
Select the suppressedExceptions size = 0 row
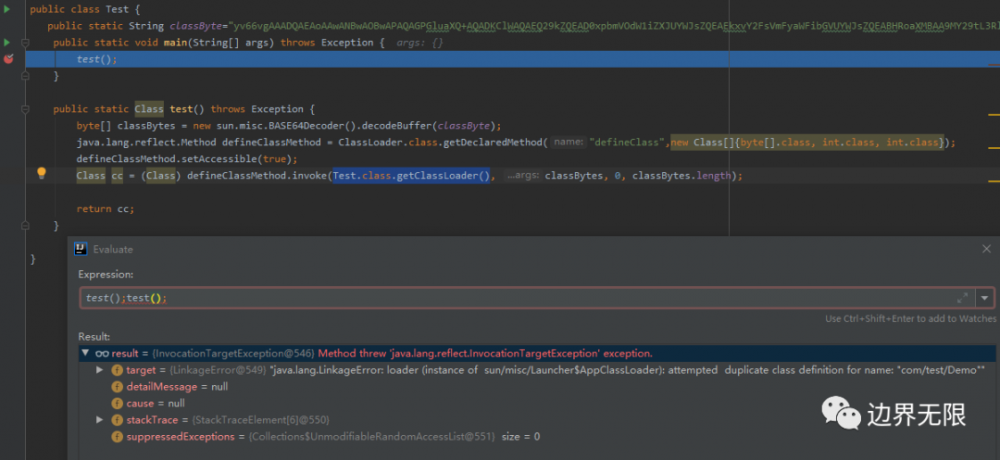coord(537,436)
